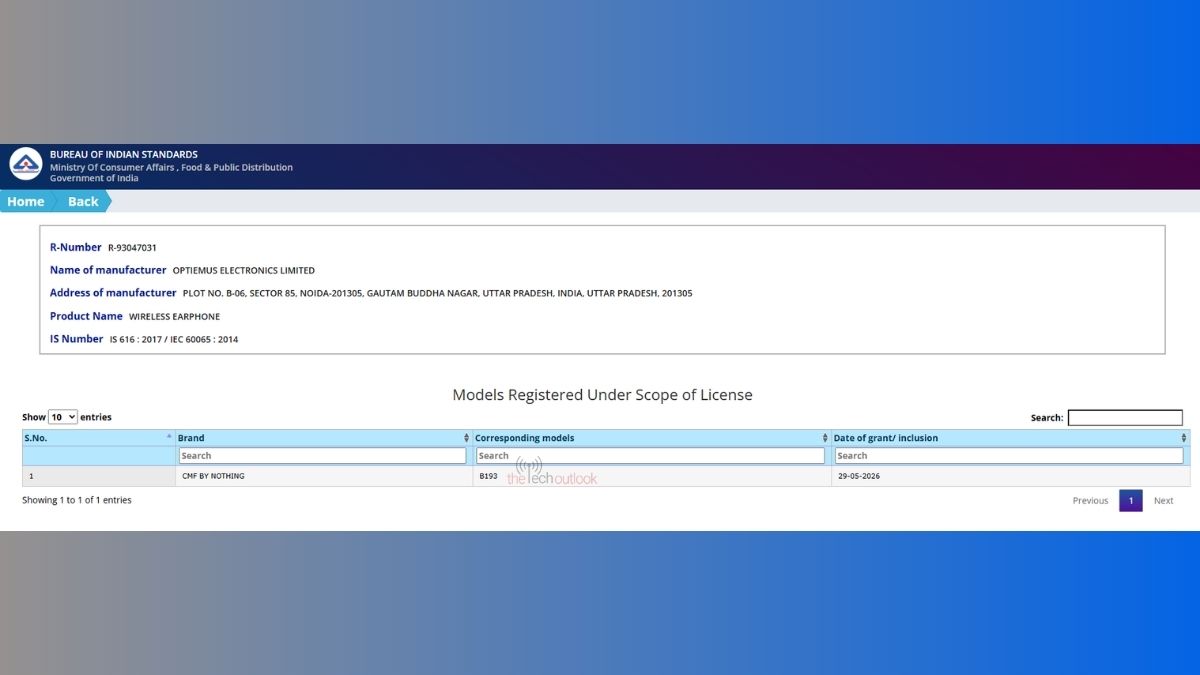Select the B193 model cell
Screen dimensions: 1200x675
click(651, 476)
